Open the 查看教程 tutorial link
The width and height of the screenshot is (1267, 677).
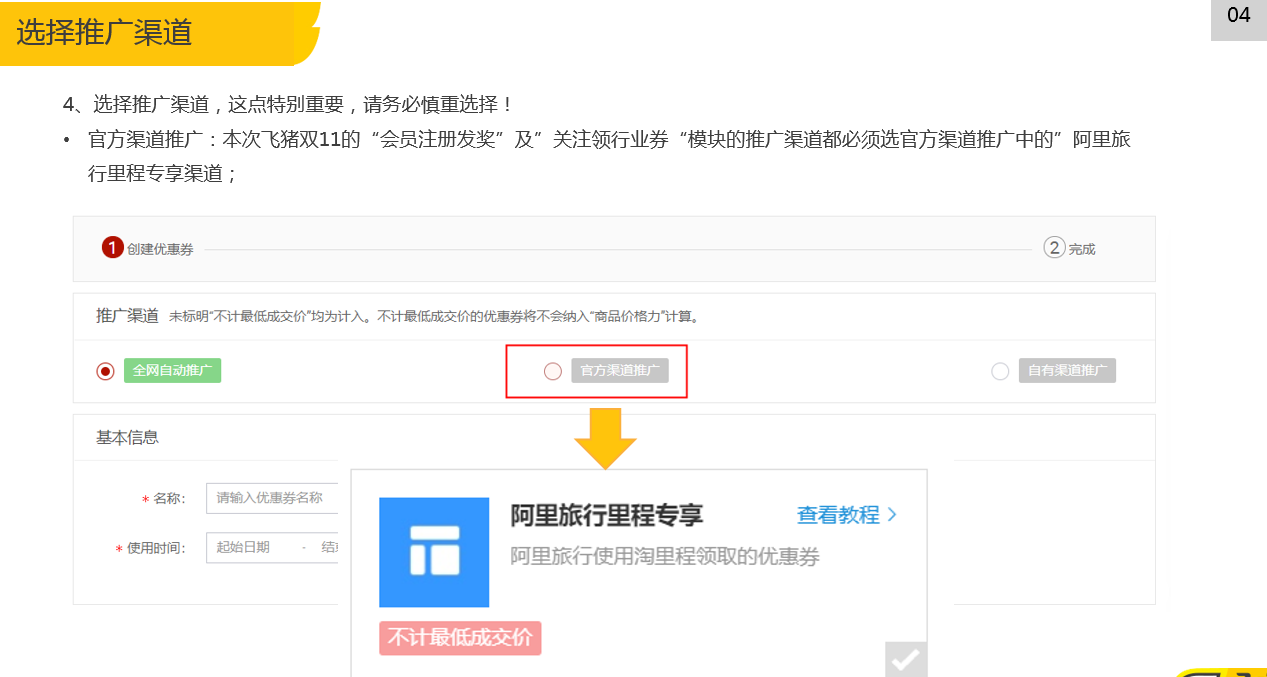[x=838, y=515]
